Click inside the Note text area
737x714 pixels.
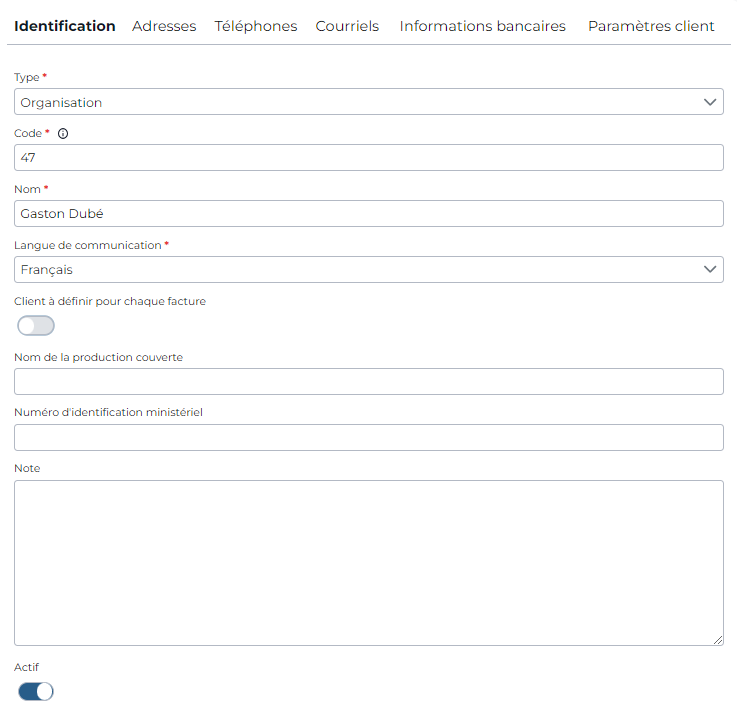point(368,563)
